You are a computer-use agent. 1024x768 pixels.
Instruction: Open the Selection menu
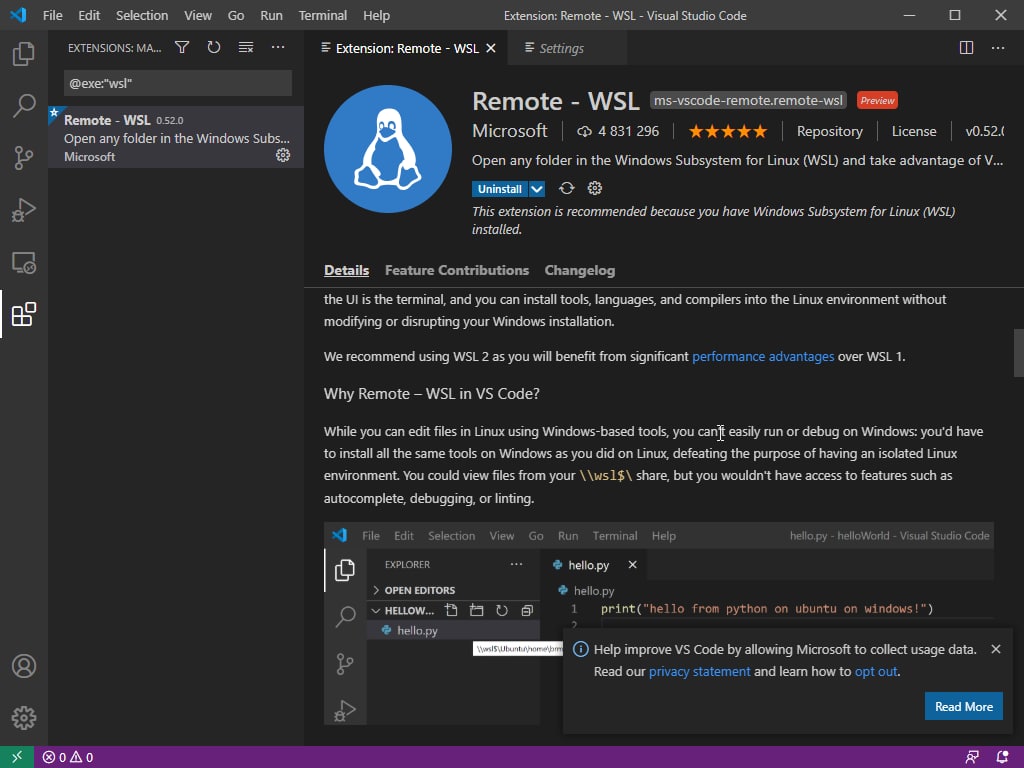click(x=142, y=15)
